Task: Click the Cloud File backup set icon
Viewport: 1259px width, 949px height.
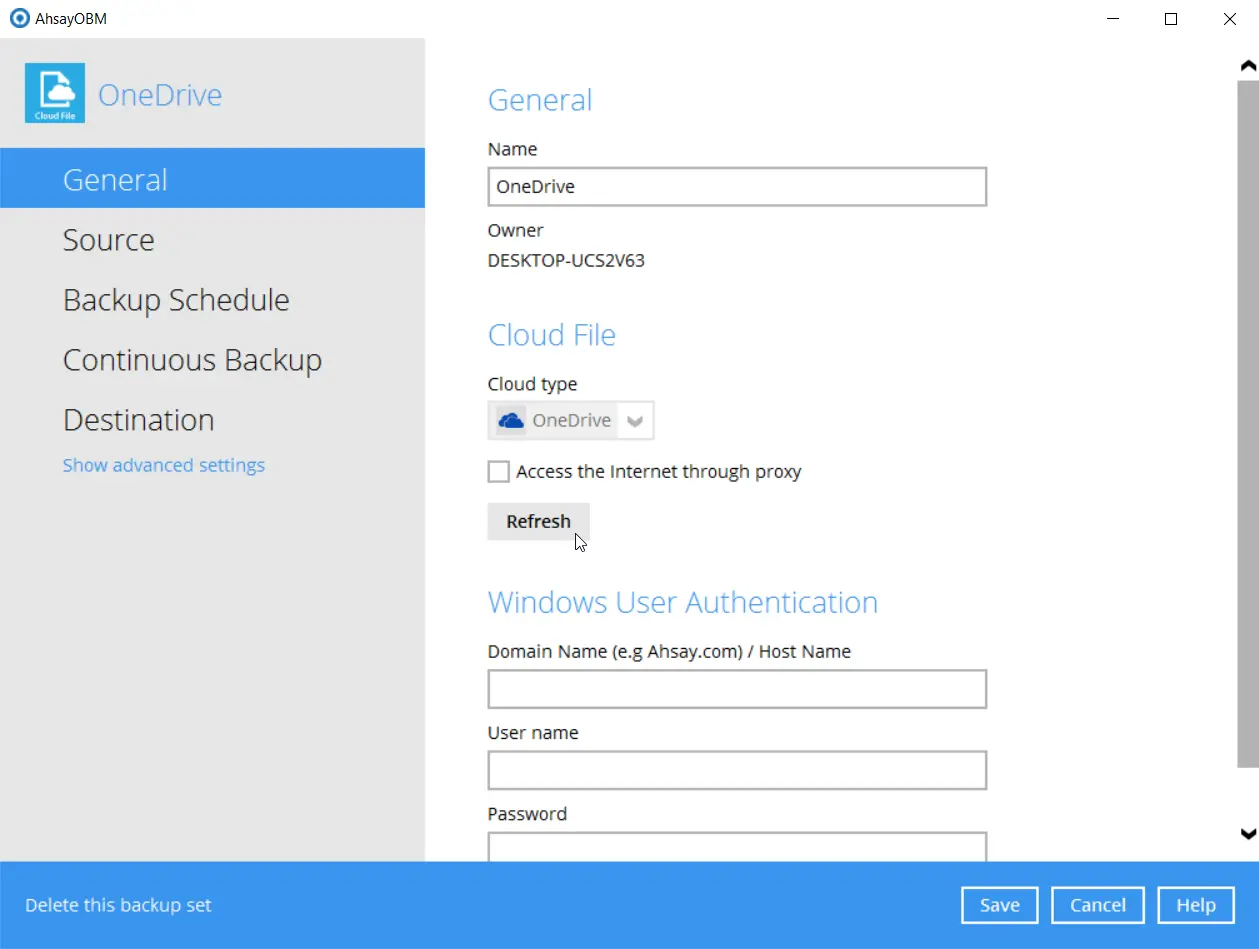Action: coord(54,93)
